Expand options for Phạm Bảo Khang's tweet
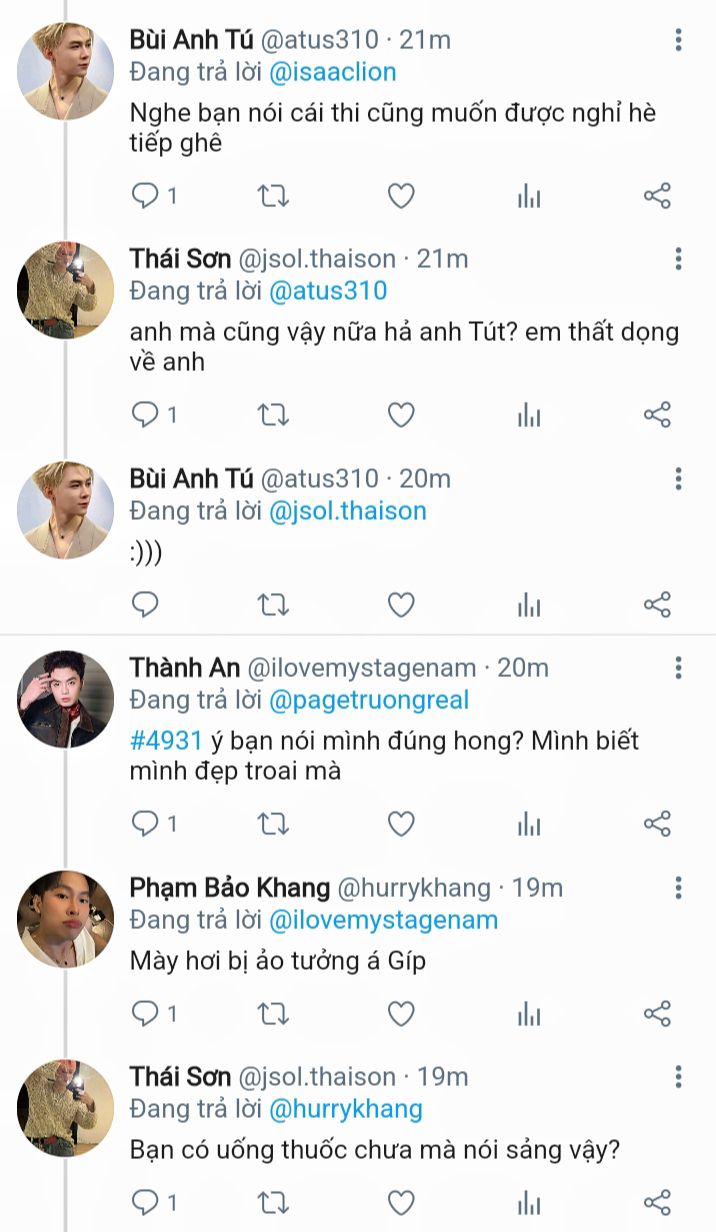Viewport: 716px width, 1232px height. (679, 888)
